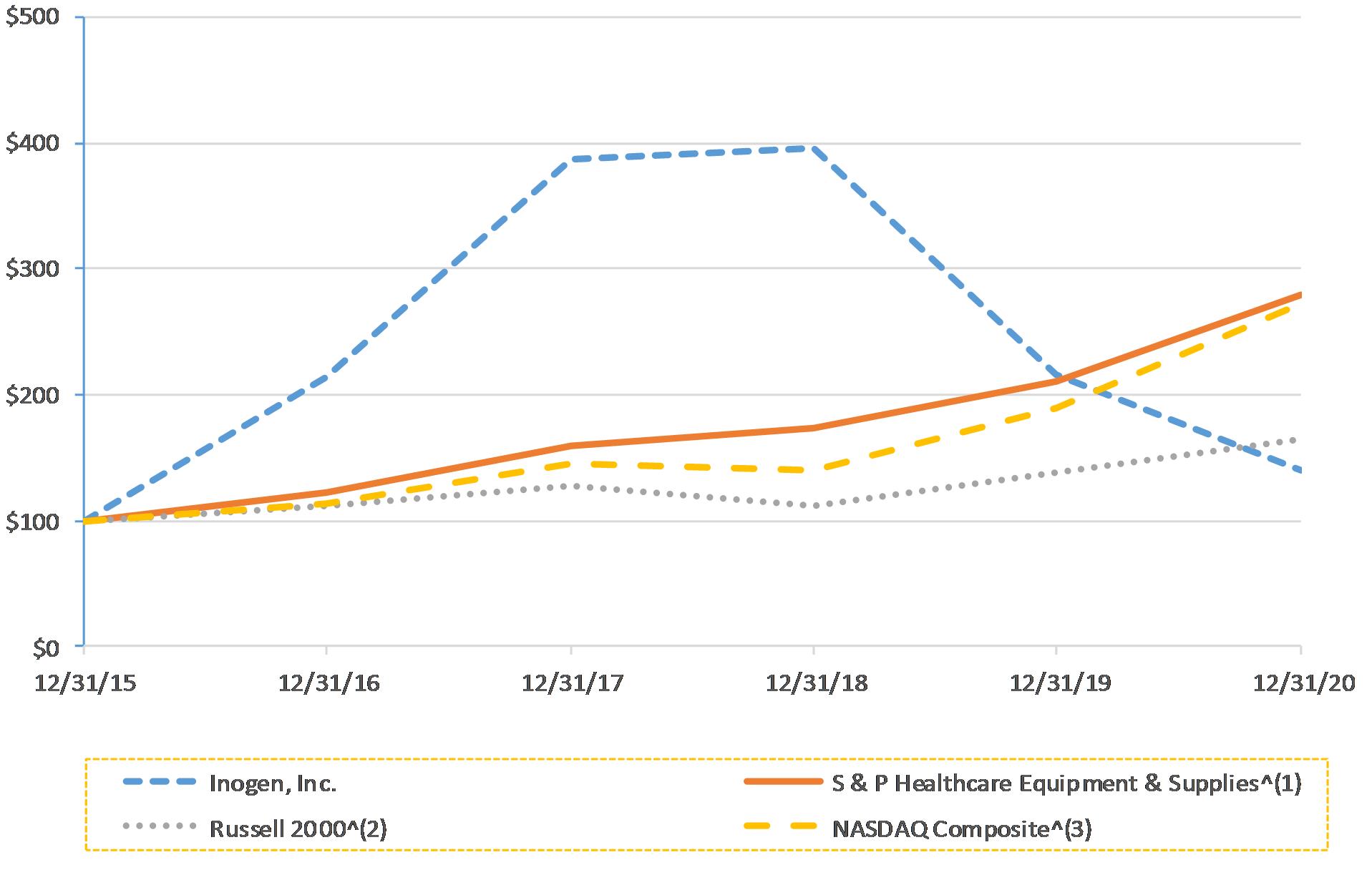Select the S & P Healthcare Equipment legend entry

[1066, 783]
